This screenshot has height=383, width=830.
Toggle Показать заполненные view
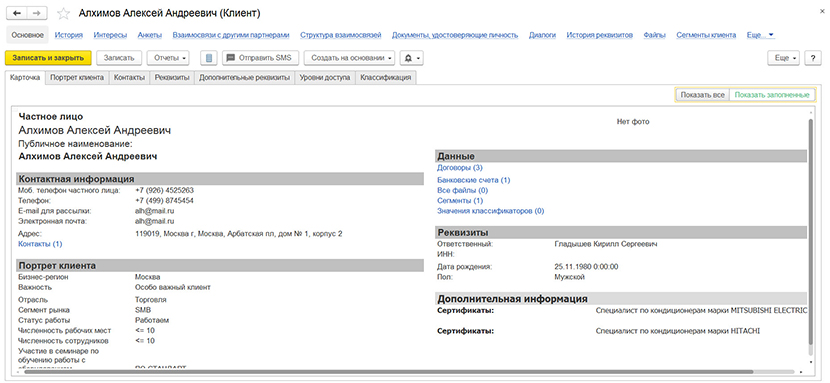tap(772, 95)
